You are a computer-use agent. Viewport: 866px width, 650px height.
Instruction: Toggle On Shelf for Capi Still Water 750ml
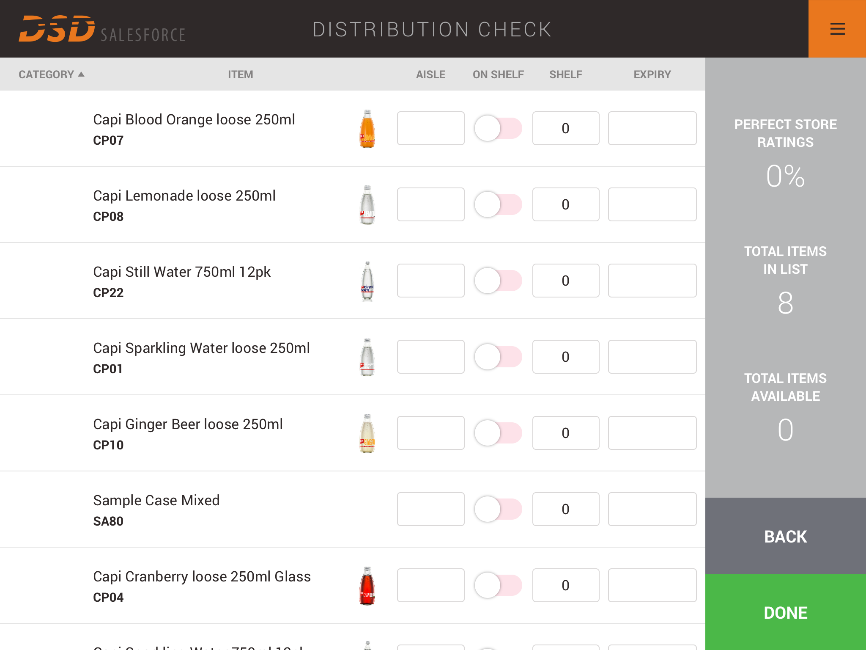pos(498,281)
